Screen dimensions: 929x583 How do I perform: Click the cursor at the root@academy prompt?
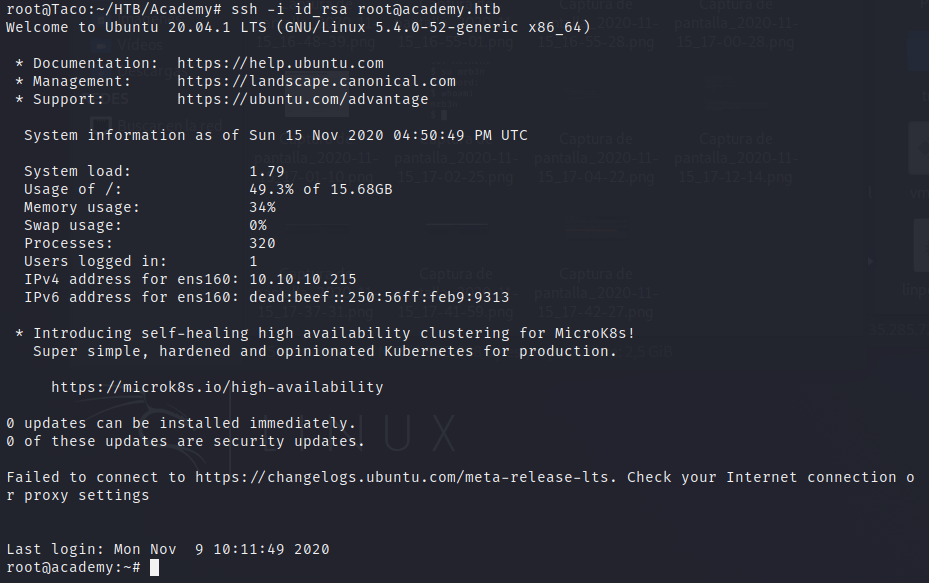click(x=154, y=568)
